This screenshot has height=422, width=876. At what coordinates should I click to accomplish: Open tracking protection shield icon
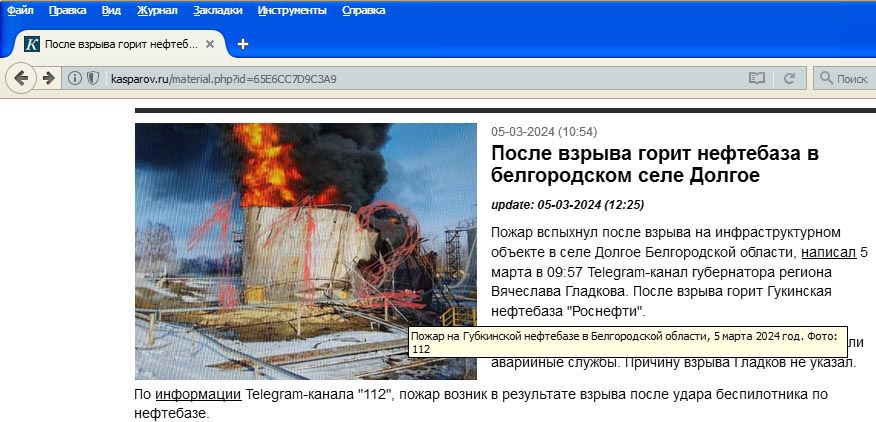(92, 78)
